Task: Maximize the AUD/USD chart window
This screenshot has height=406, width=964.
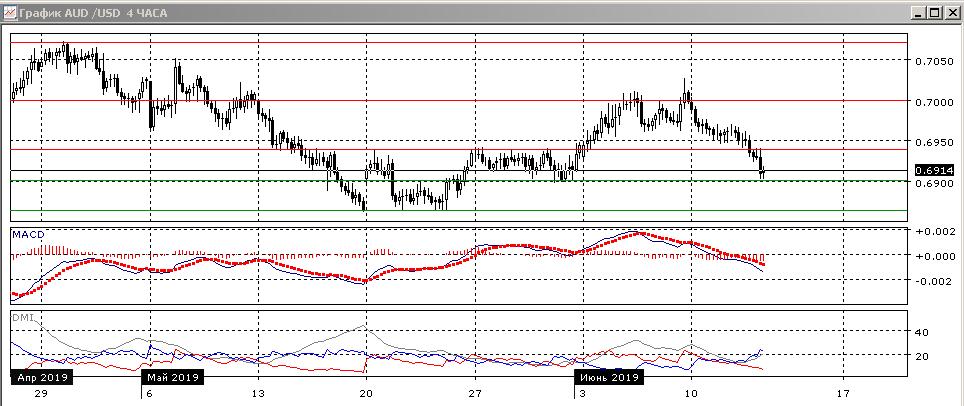Action: (935, 13)
